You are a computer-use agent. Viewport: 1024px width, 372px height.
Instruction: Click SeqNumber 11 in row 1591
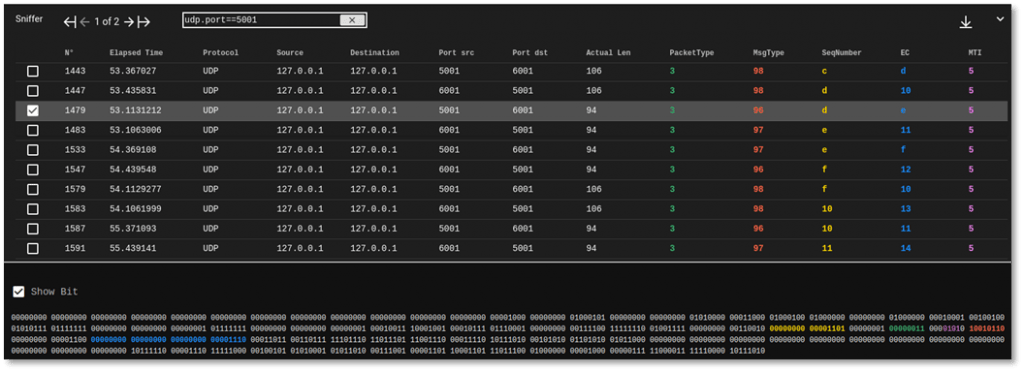(x=827, y=249)
